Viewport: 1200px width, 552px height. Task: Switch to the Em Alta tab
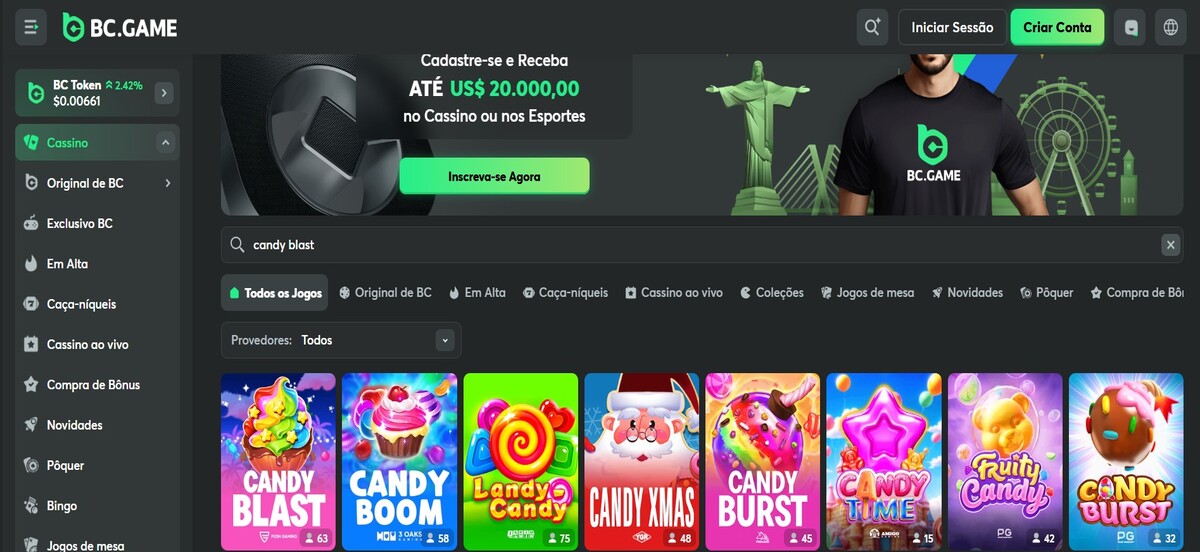pyautogui.click(x=477, y=293)
